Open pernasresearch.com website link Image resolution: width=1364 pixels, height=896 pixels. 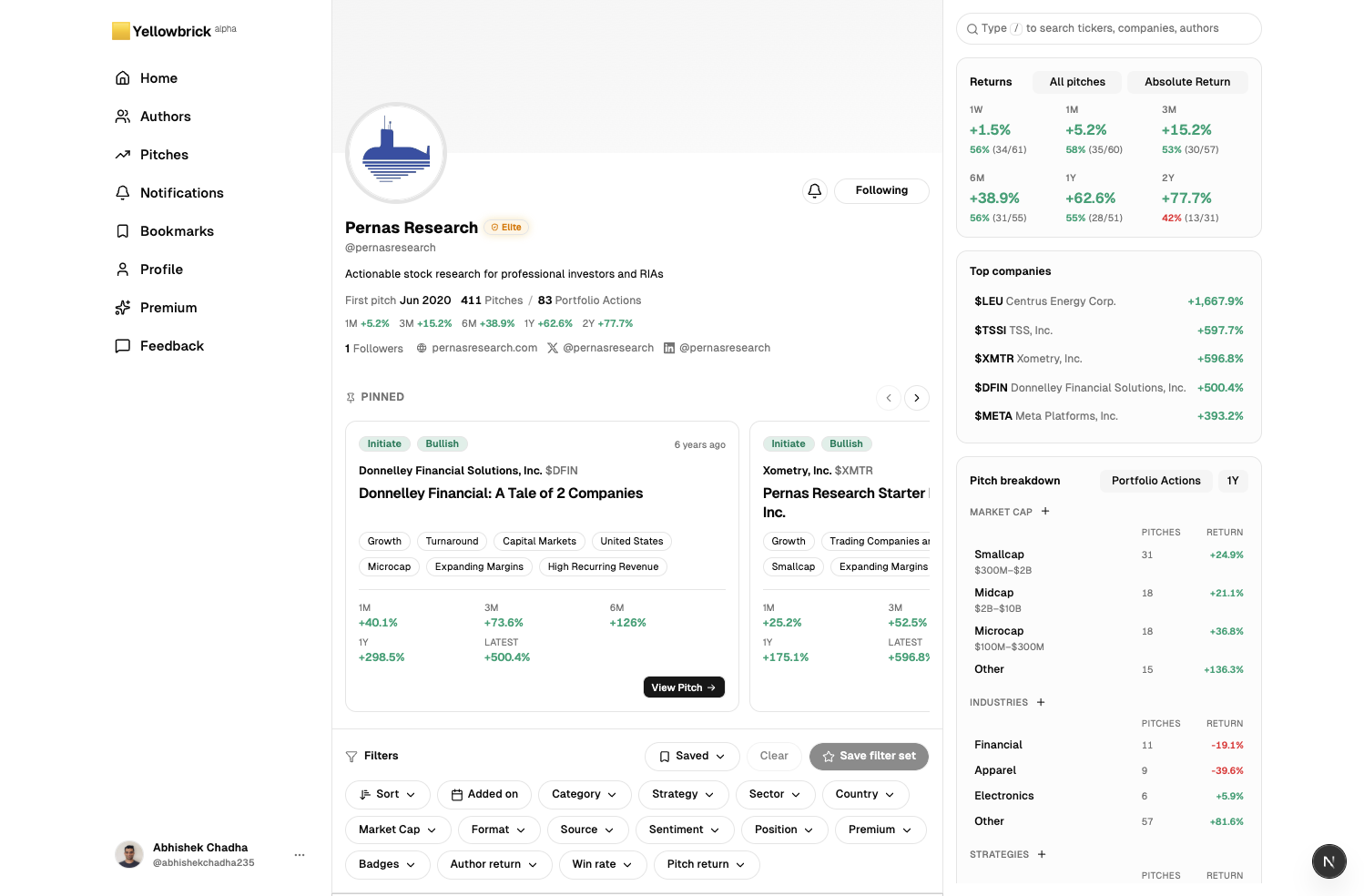tap(477, 348)
